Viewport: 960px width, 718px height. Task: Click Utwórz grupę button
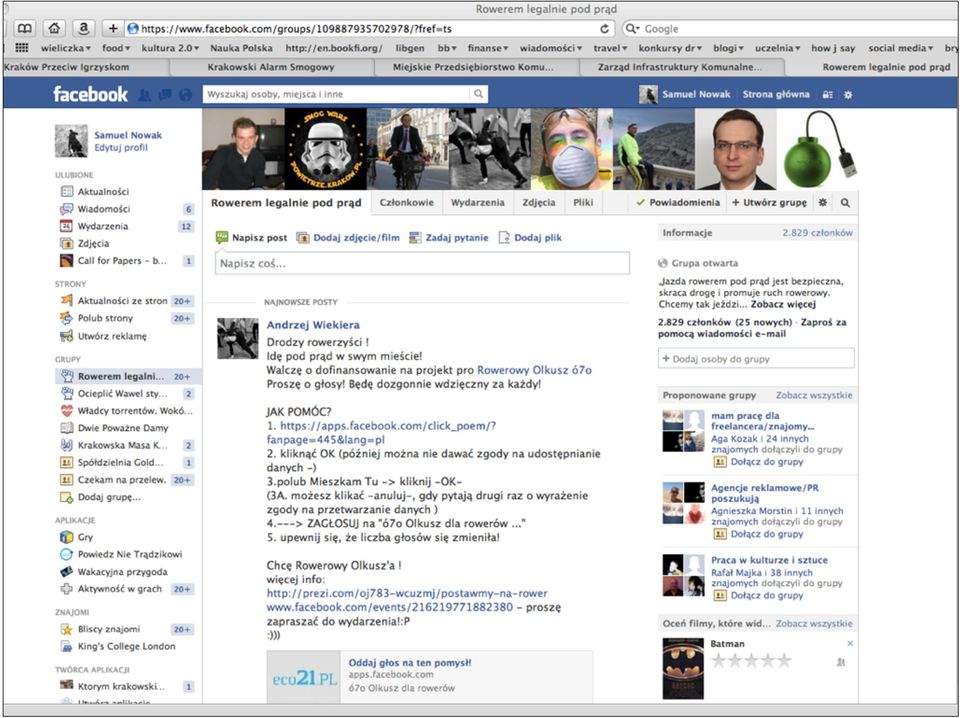(x=769, y=203)
